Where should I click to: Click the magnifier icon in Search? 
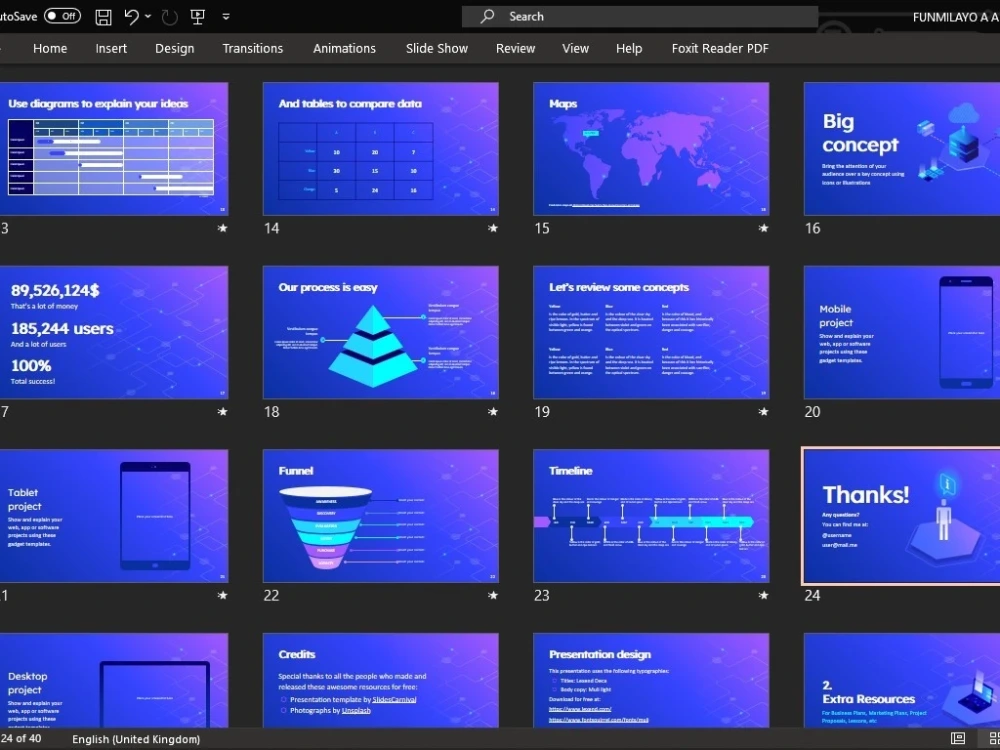pyautogui.click(x=487, y=17)
